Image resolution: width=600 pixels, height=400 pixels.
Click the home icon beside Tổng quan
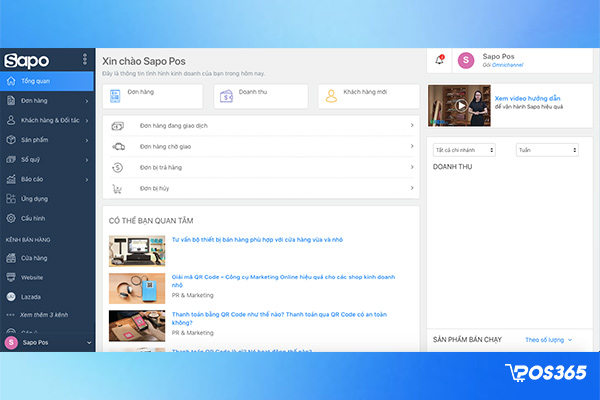pos(11,81)
